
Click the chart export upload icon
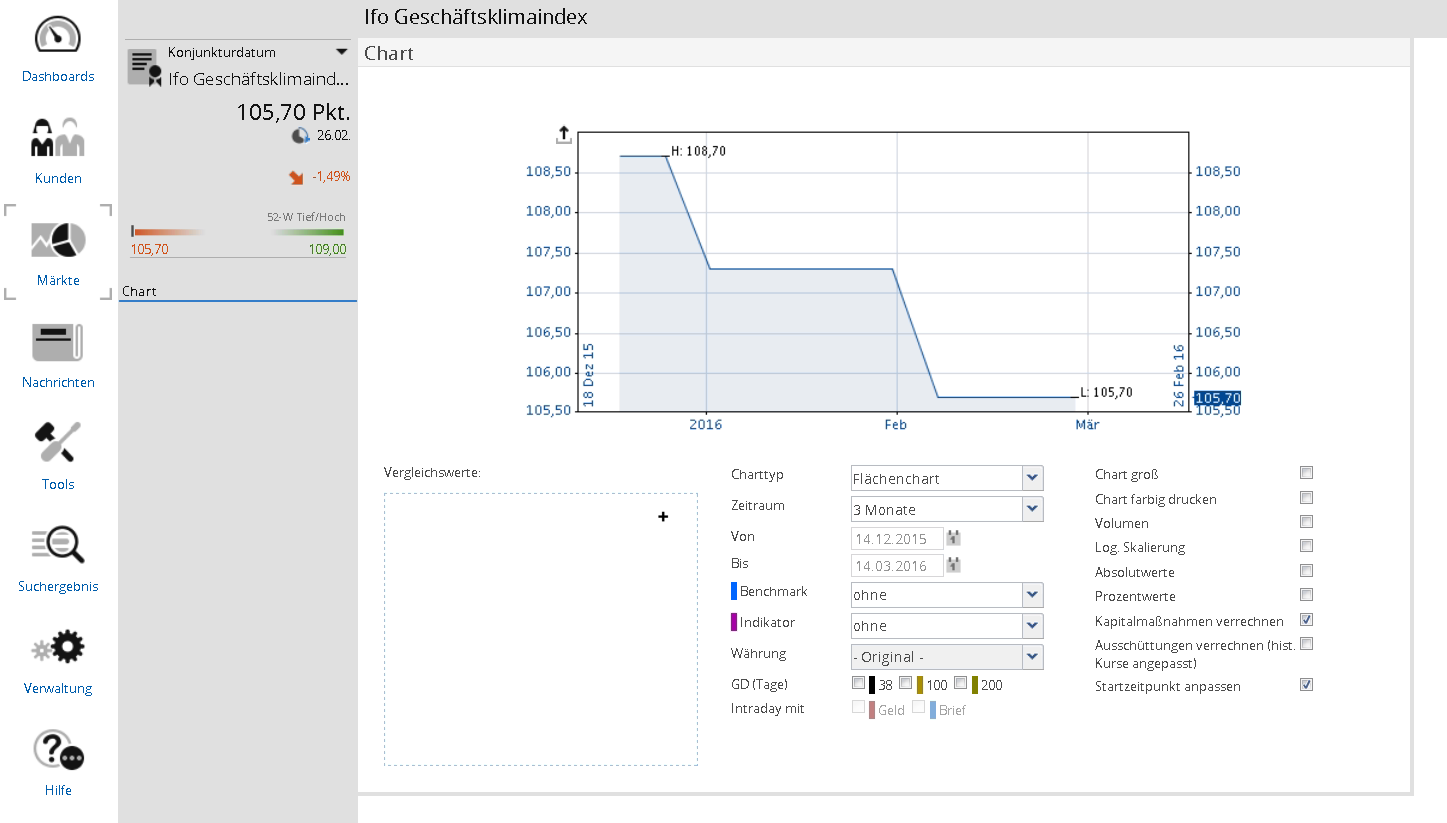[x=563, y=135]
